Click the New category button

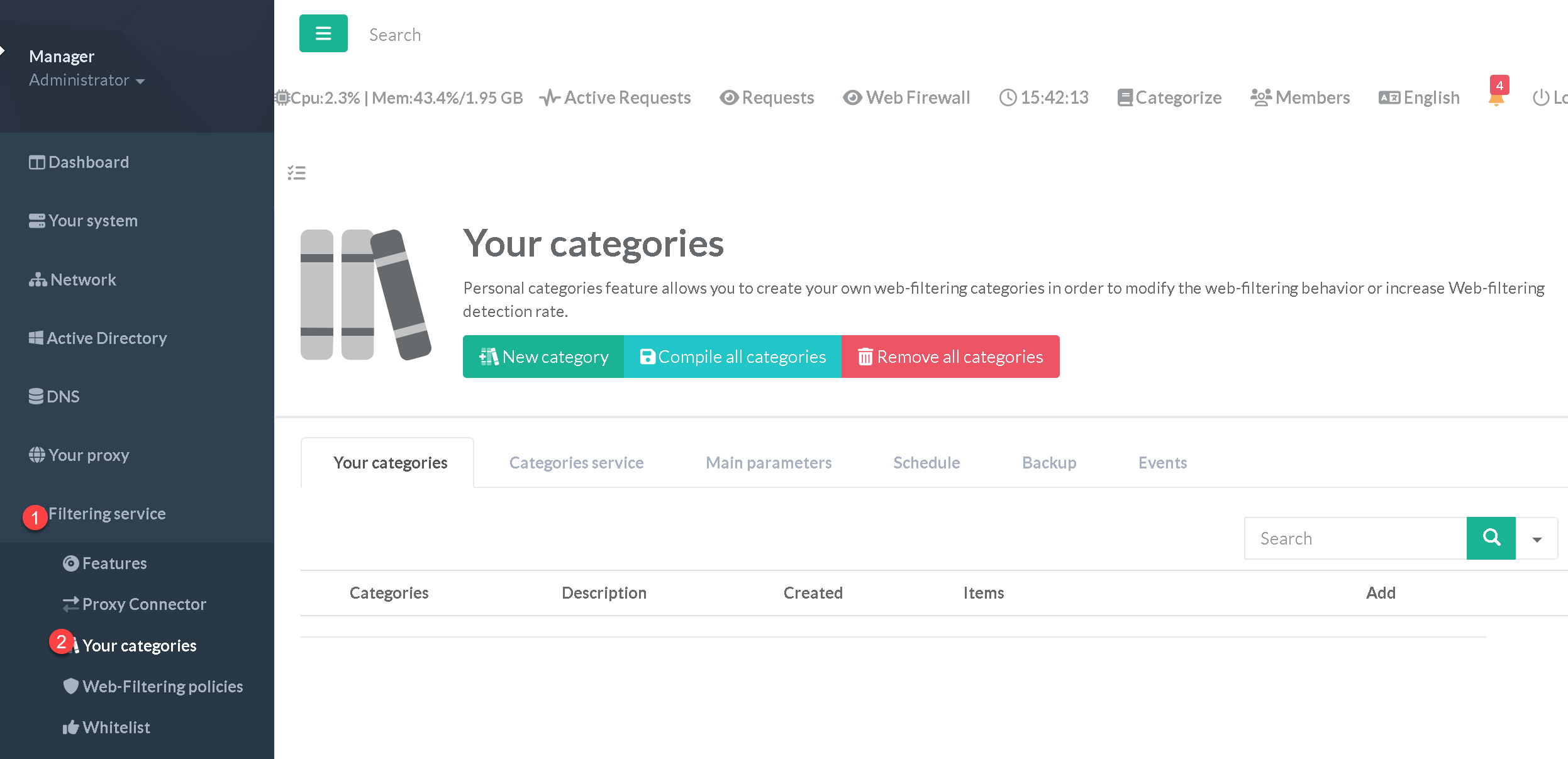[543, 357]
